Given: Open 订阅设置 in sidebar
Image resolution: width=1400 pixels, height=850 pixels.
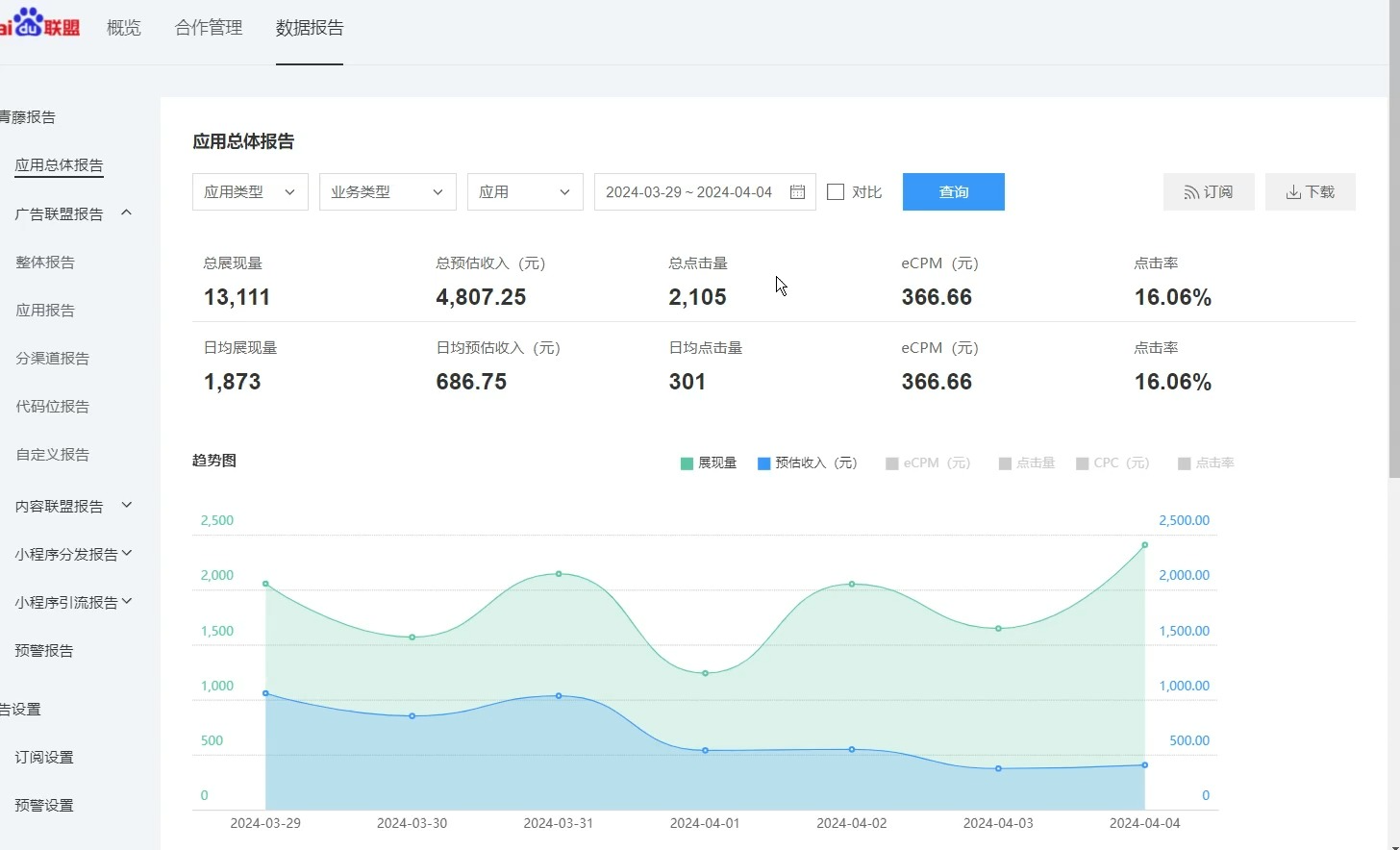Looking at the screenshot, I should tap(44, 757).
